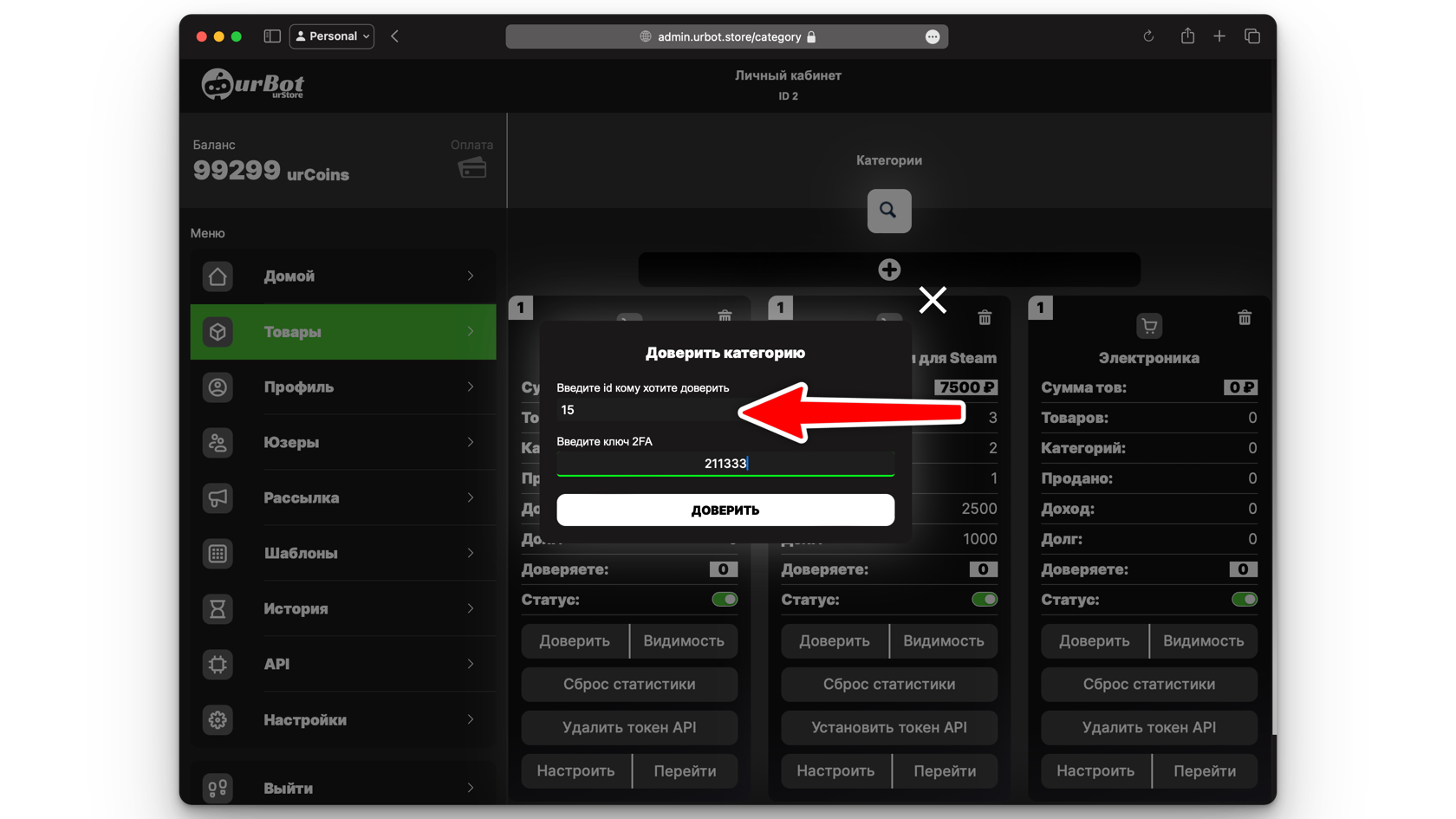Expand the Настройки menu chevron

pyautogui.click(x=471, y=719)
